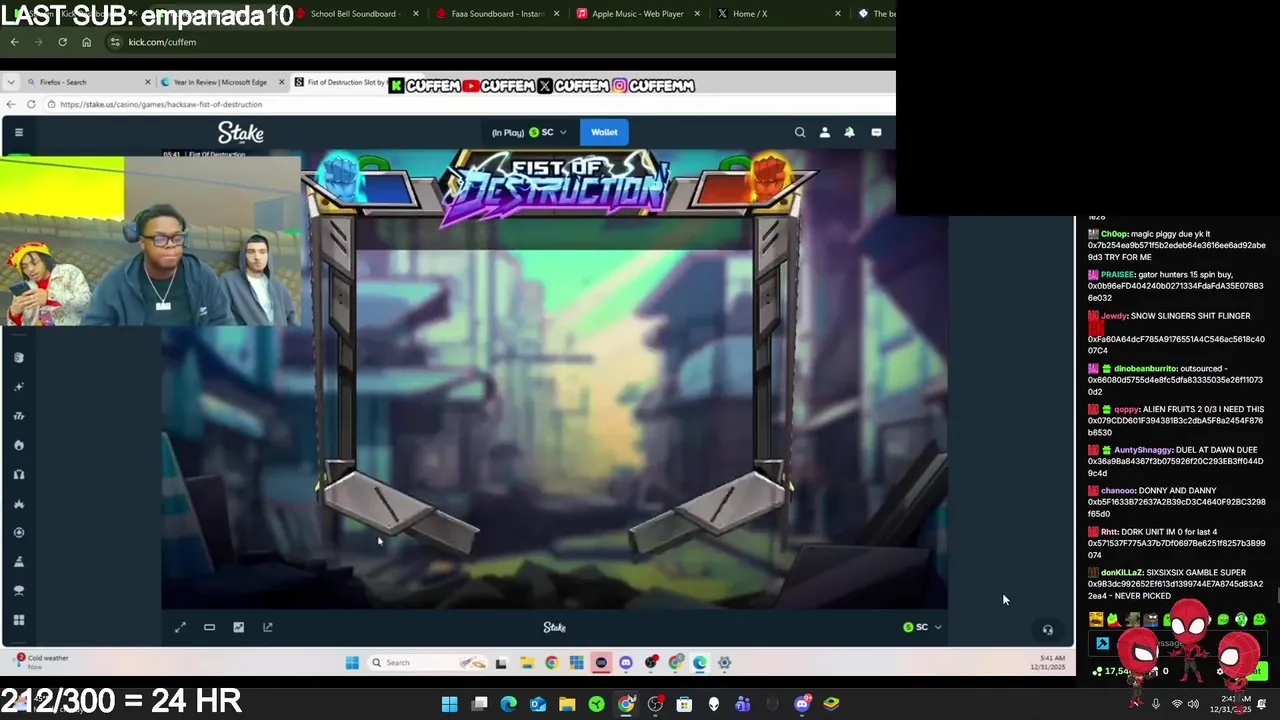
Task: Select the sparkle icon in Stake sidebar
Action: tap(19, 387)
